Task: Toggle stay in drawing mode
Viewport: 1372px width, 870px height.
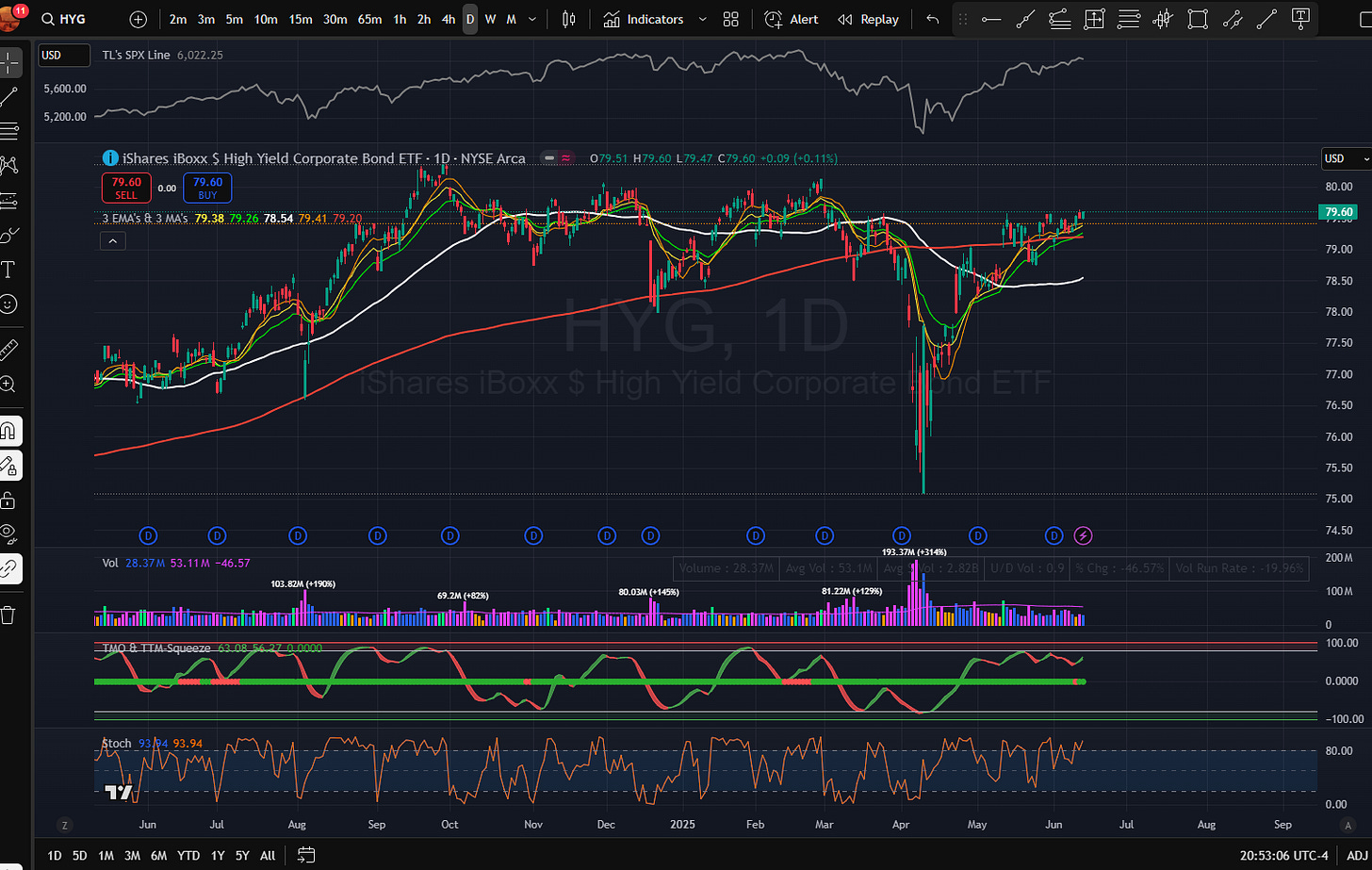Action: [8, 465]
